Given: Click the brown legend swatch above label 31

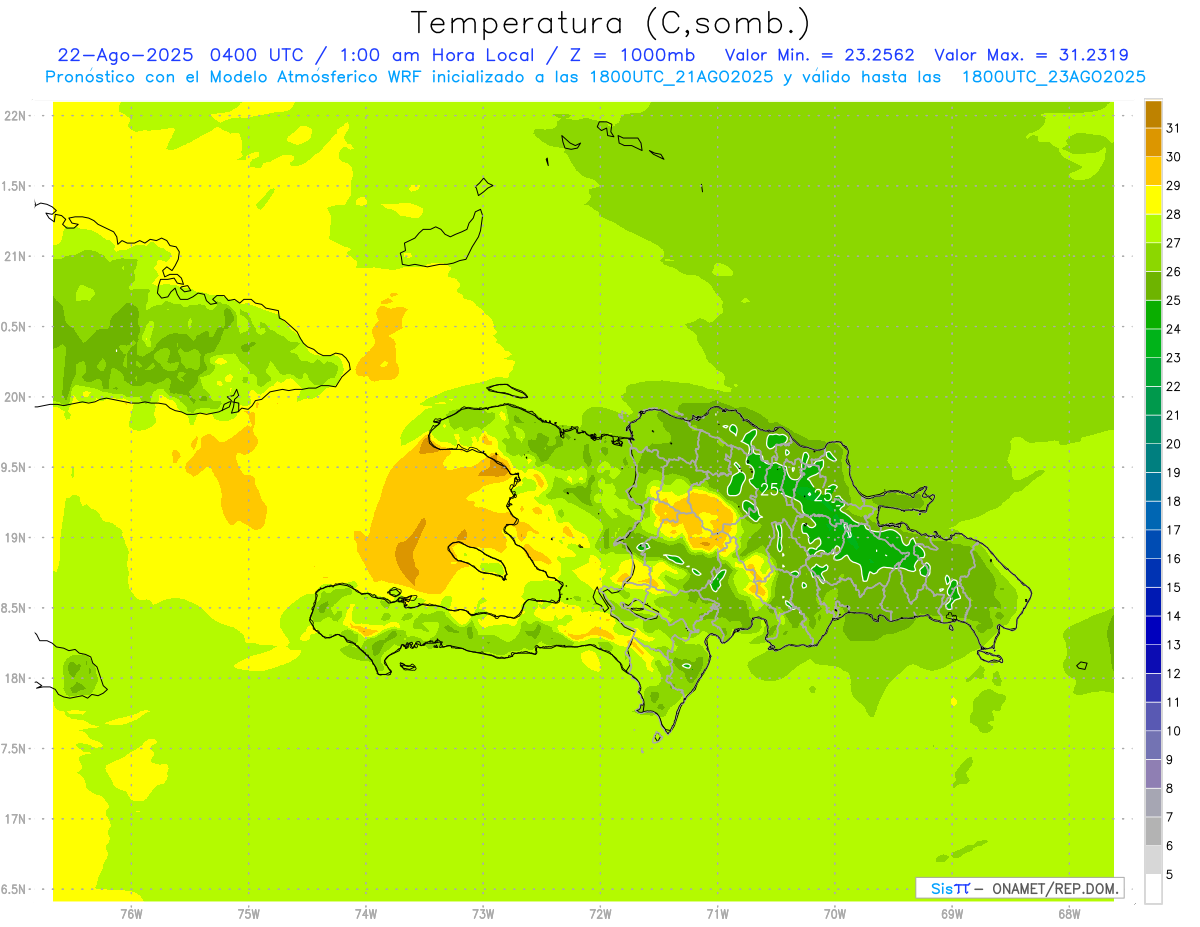Looking at the screenshot, I should 1153,114.
